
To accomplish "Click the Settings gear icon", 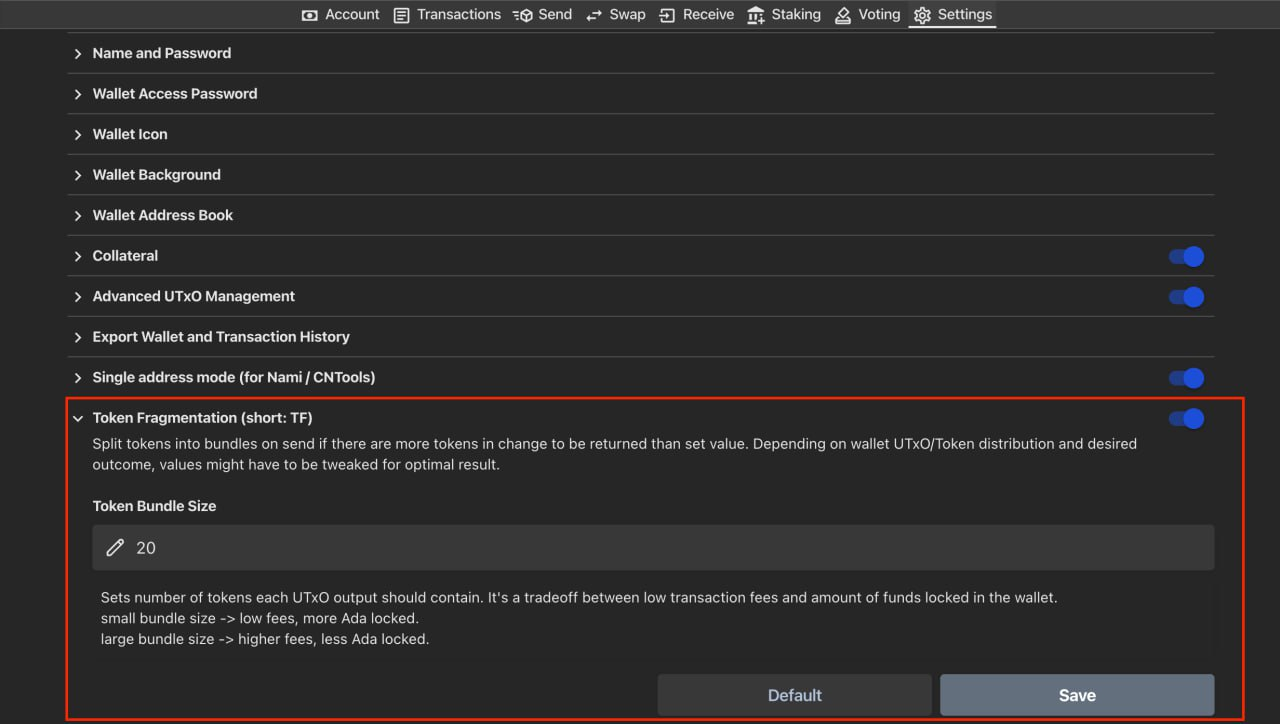I will click(x=922, y=15).
